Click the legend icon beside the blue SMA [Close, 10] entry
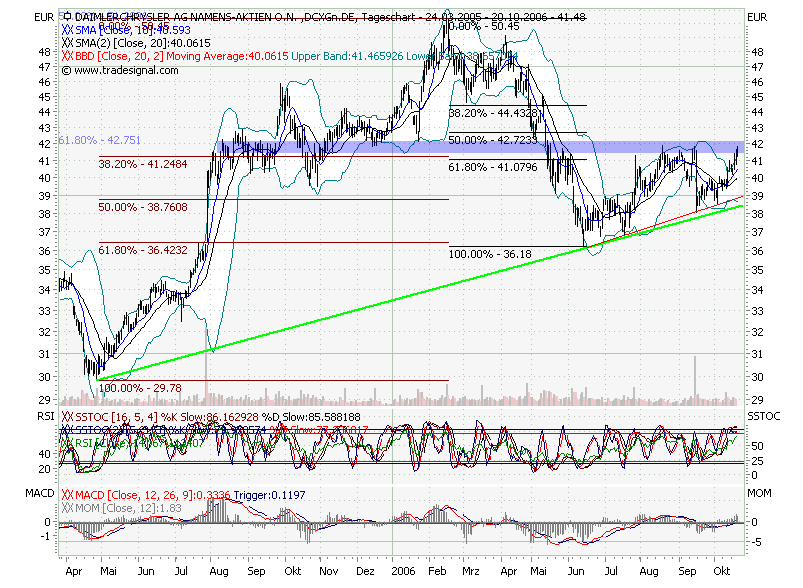Image resolution: width=803 pixels, height=588 pixels. click(66, 30)
